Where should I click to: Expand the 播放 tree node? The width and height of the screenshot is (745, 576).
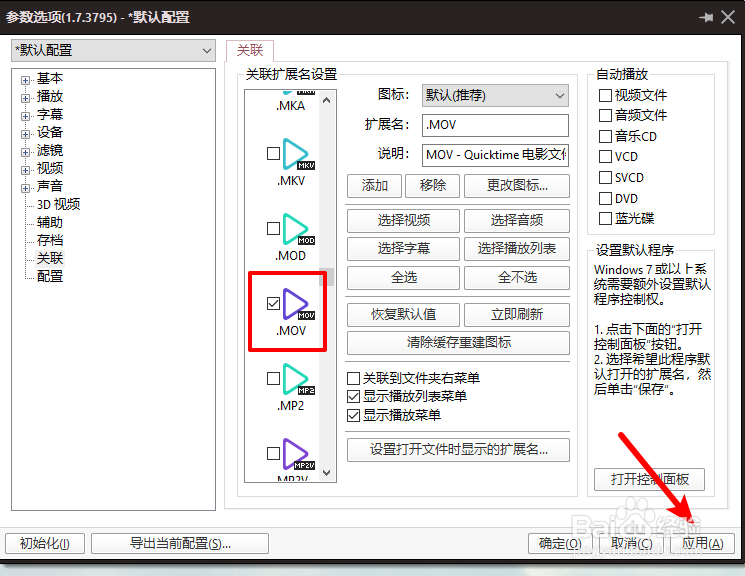pyautogui.click(x=25, y=98)
